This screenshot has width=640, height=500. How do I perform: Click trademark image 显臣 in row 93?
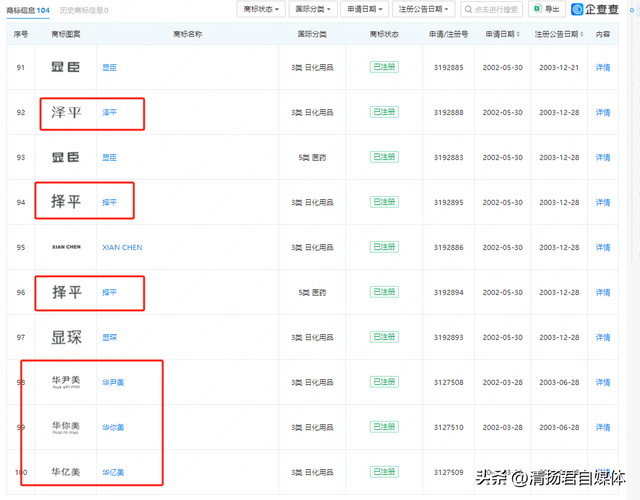[65, 157]
